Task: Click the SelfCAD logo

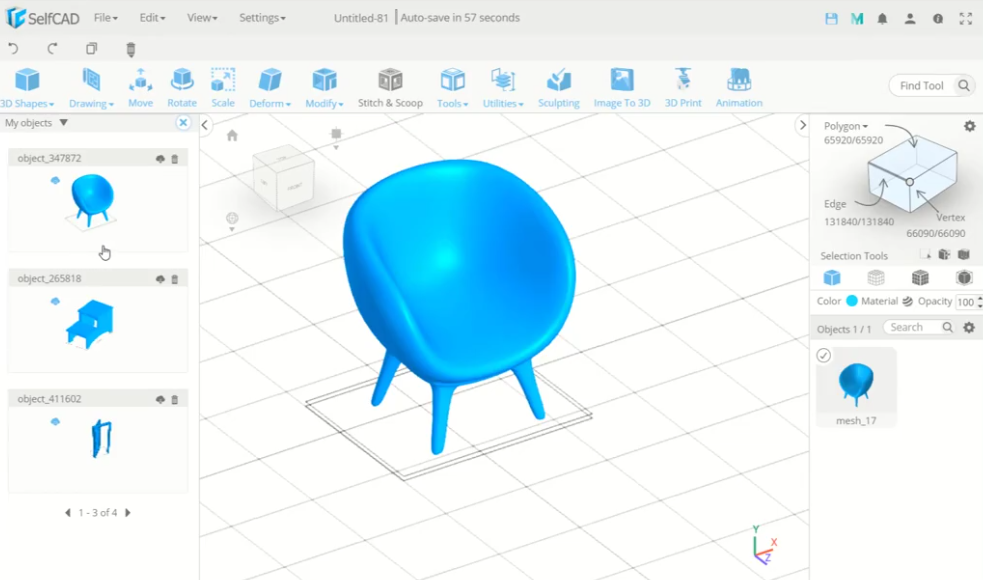Action: [x=43, y=18]
